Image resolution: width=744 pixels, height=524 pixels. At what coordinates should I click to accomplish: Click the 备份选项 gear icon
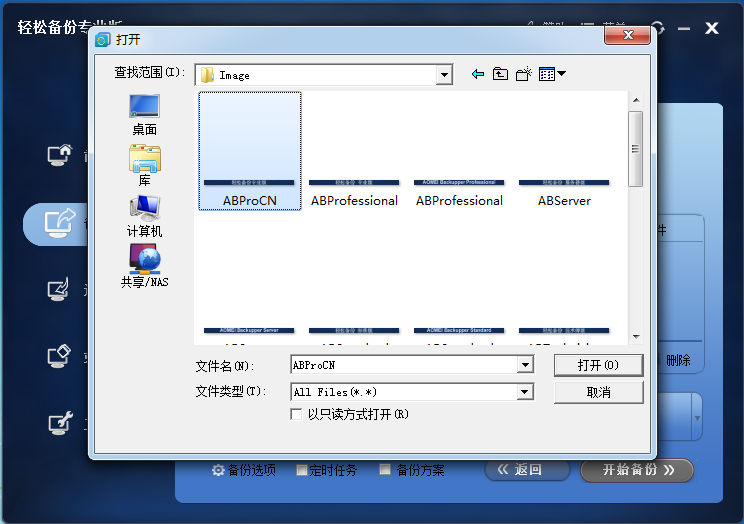(218, 470)
